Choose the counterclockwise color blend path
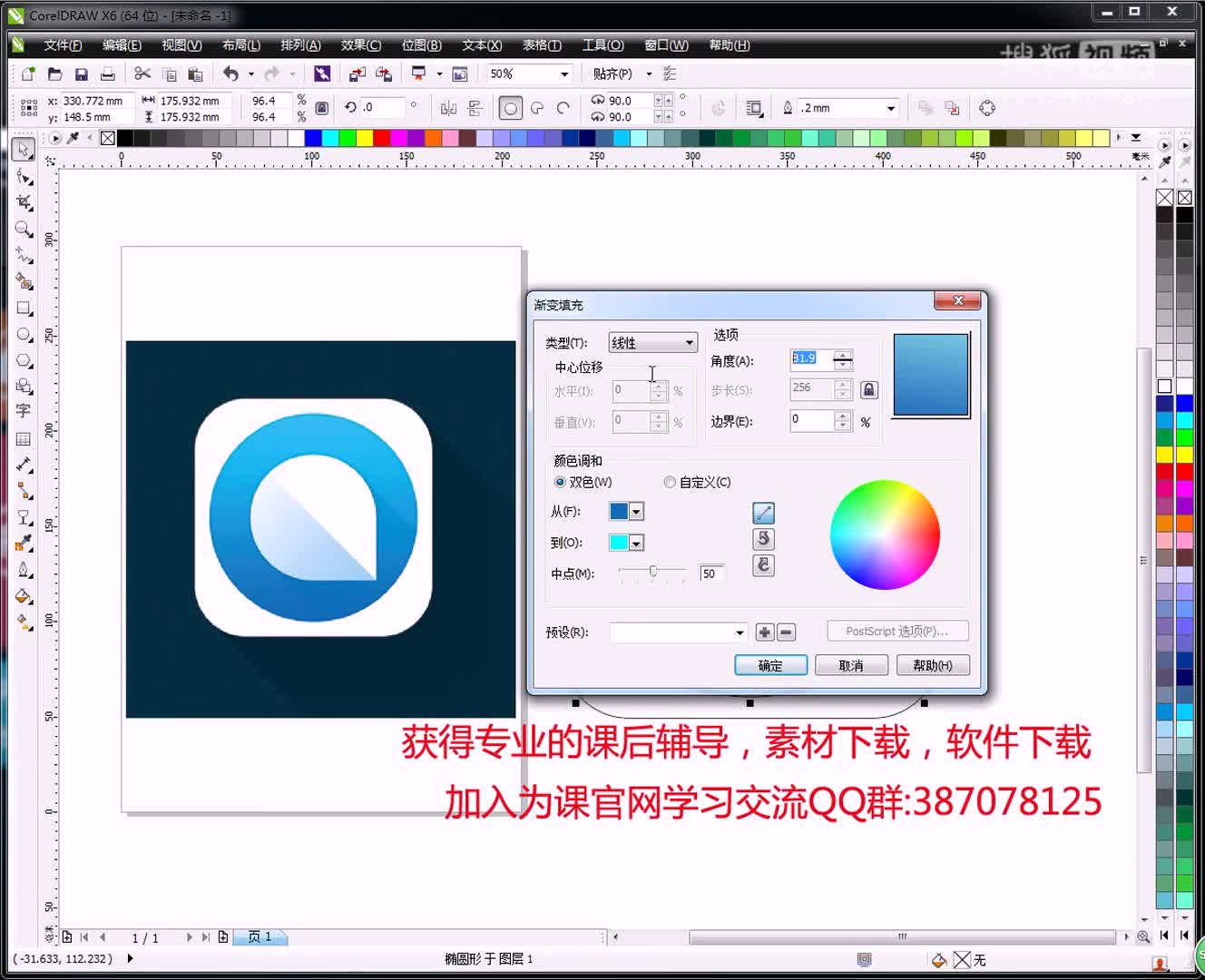Viewport: 1205px width, 980px height. click(x=763, y=539)
